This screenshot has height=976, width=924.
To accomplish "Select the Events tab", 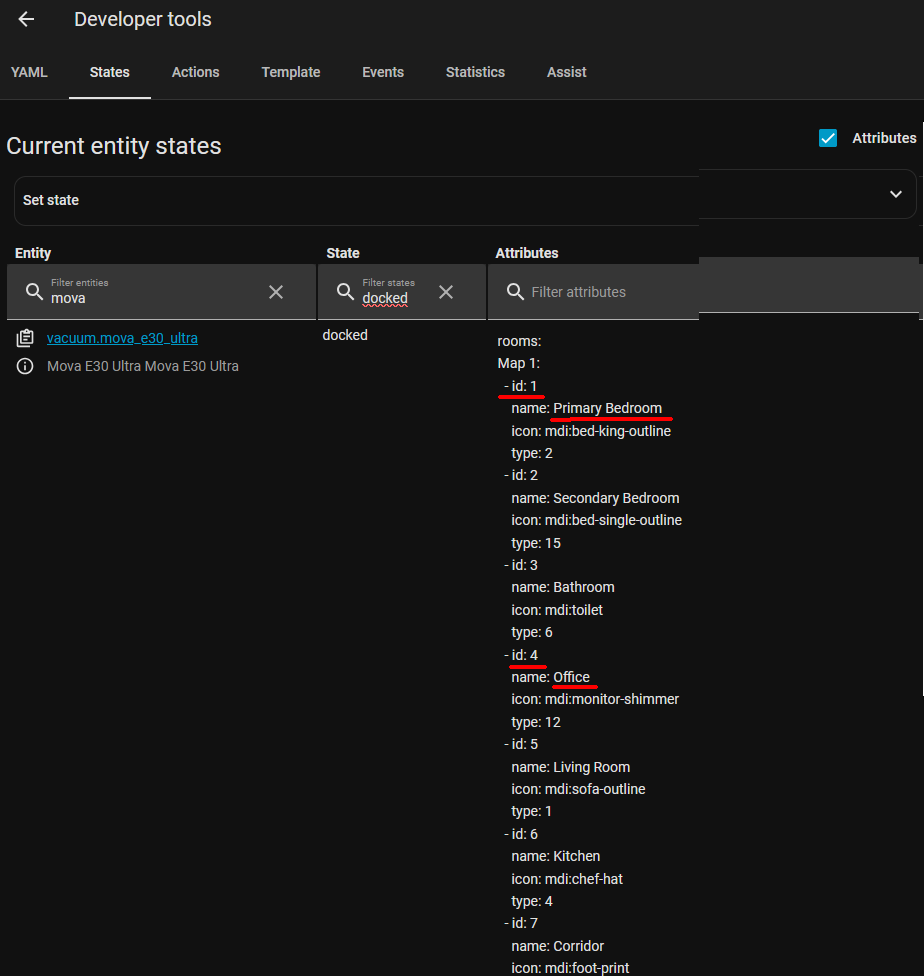I will [383, 72].
